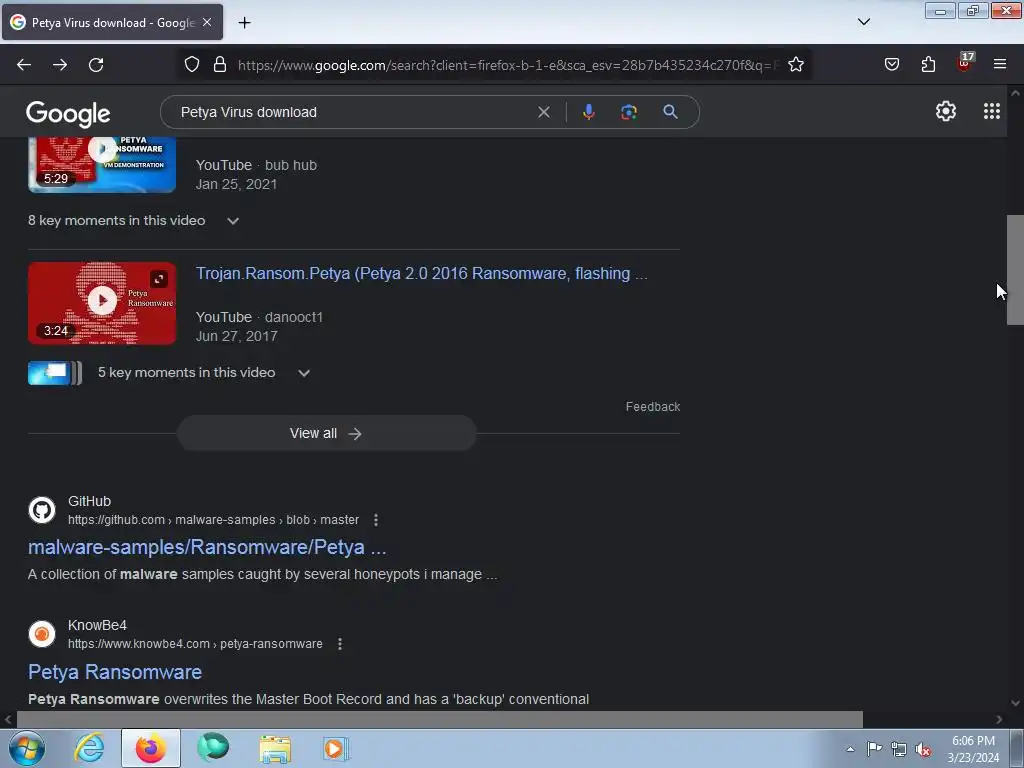Launch media player from the taskbar
1024x768 pixels.
point(336,748)
